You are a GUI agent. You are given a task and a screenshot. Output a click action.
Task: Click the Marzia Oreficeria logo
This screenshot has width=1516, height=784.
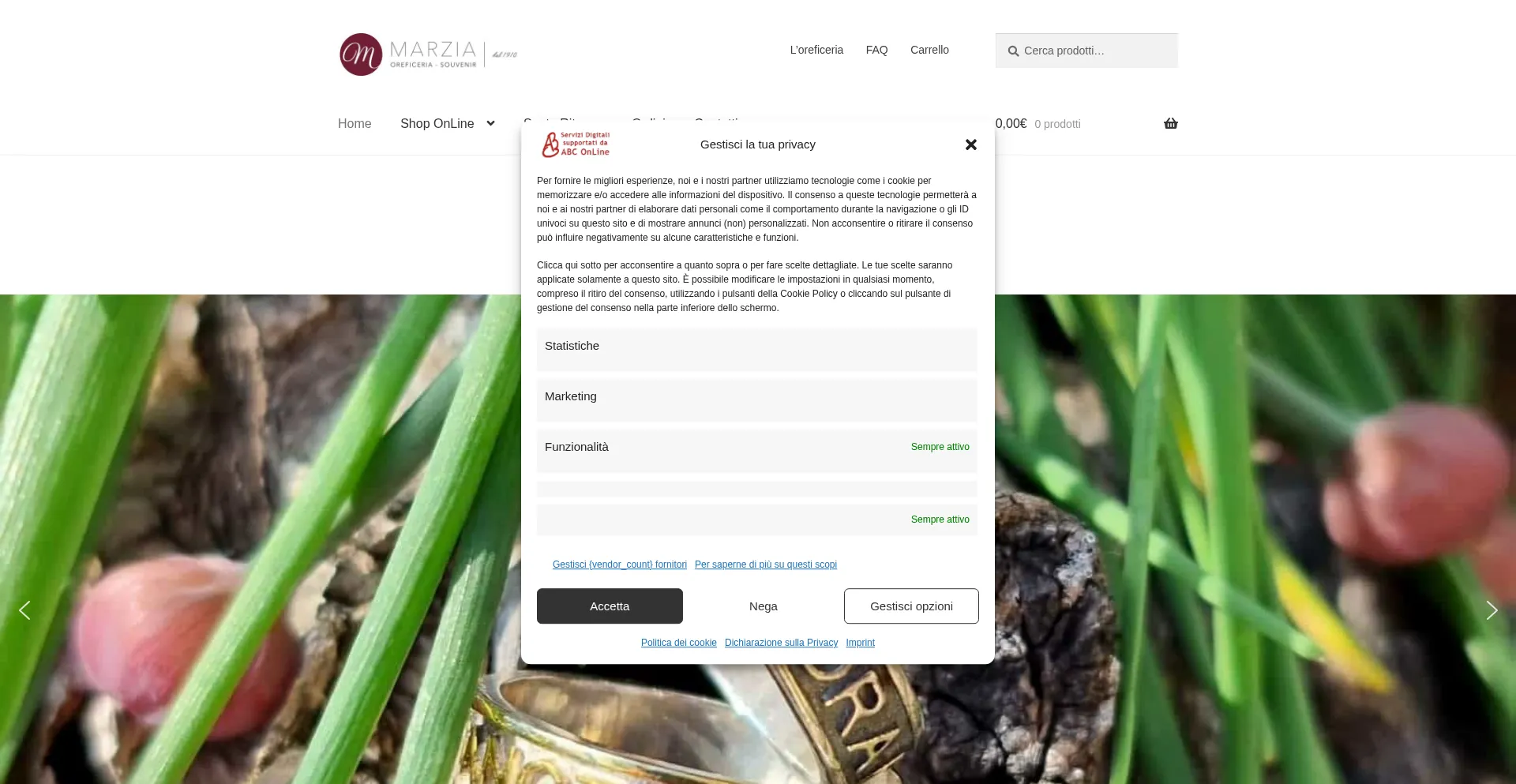click(x=428, y=54)
